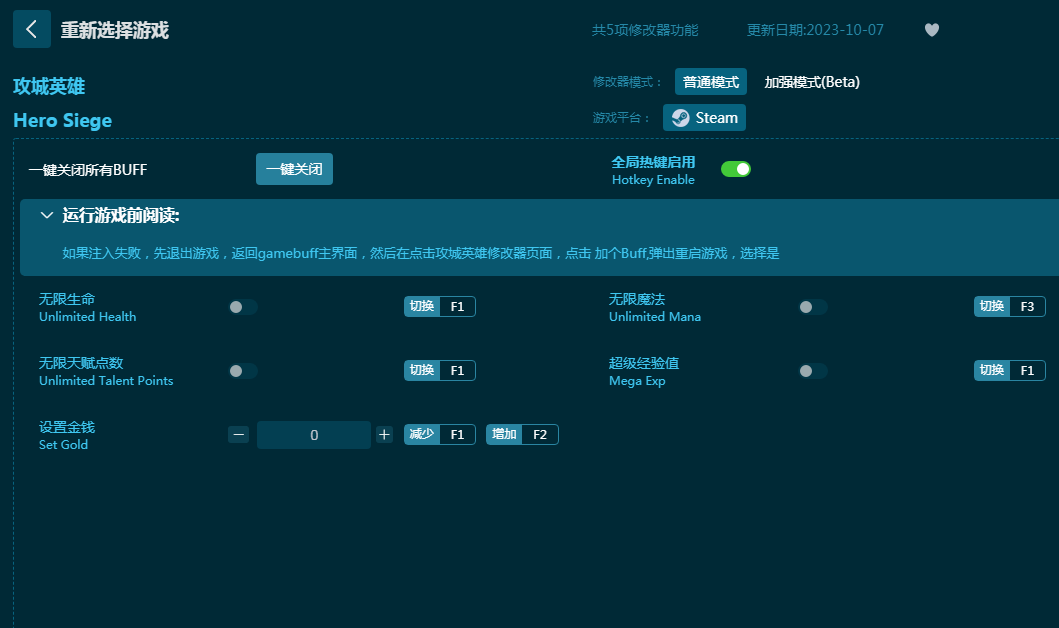Viewport: 1059px width, 628px height.
Task: Click the Mega Exp F1 hotkey button
Action: 1010,371
